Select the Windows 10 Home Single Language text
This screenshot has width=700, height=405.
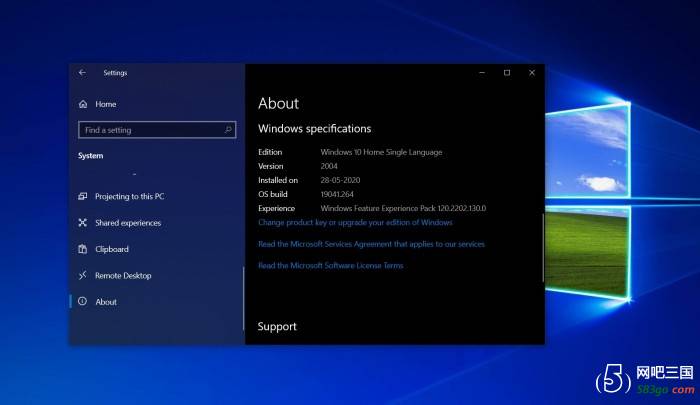pyautogui.click(x=381, y=152)
